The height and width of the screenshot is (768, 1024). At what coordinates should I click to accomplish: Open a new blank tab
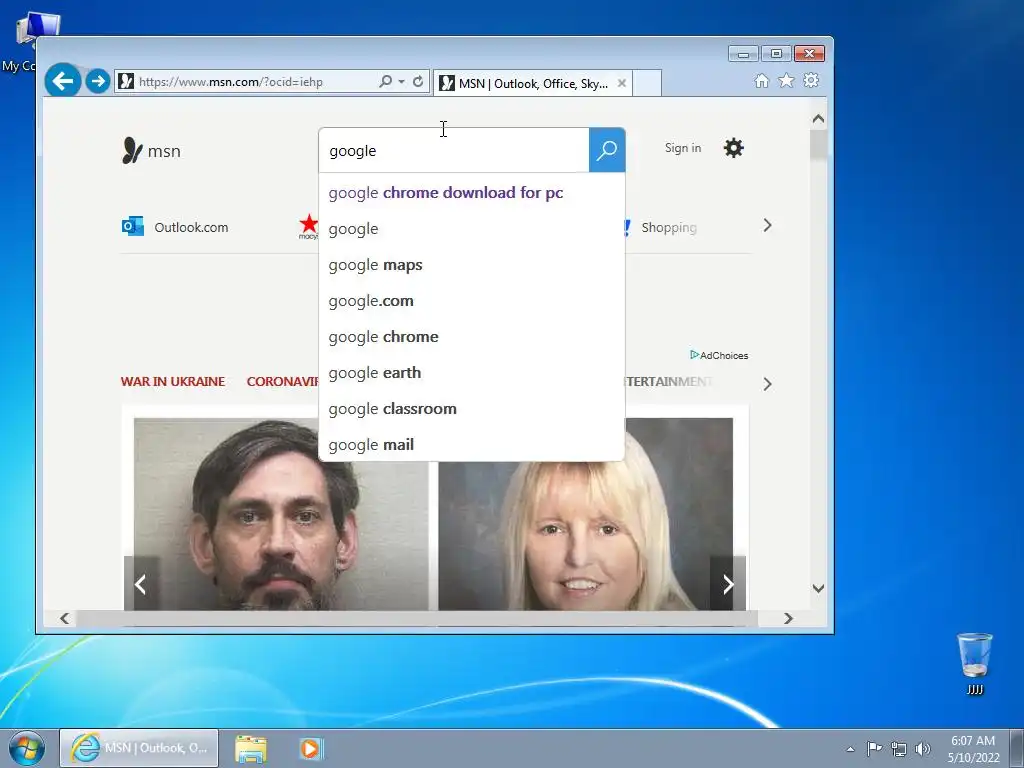click(647, 83)
